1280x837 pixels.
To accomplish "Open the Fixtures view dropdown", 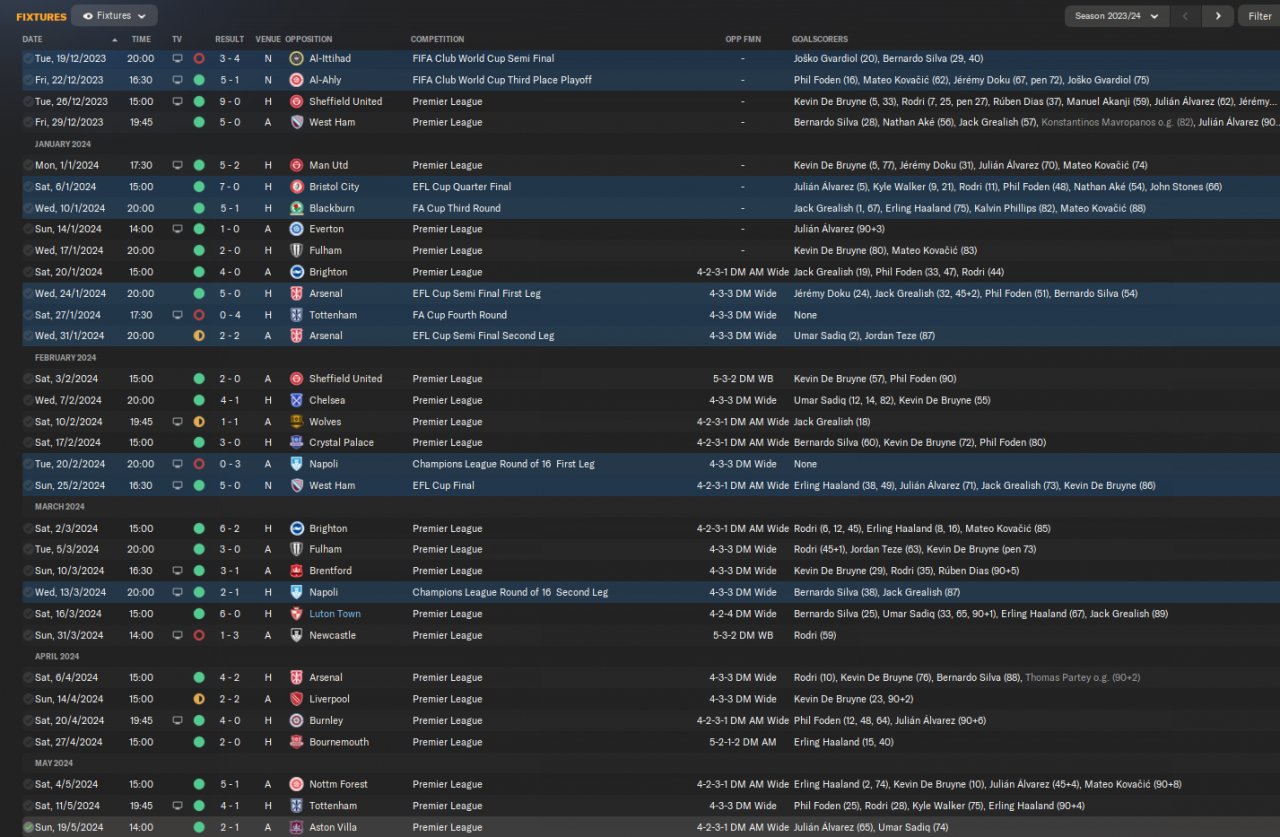I will (114, 16).
